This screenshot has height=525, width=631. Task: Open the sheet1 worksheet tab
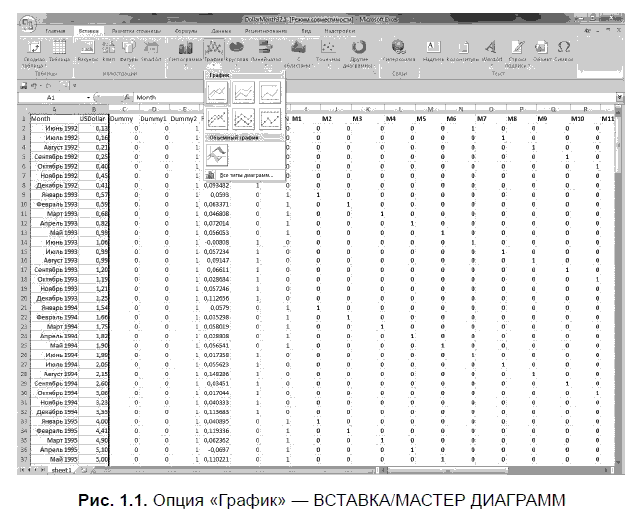(x=64, y=468)
